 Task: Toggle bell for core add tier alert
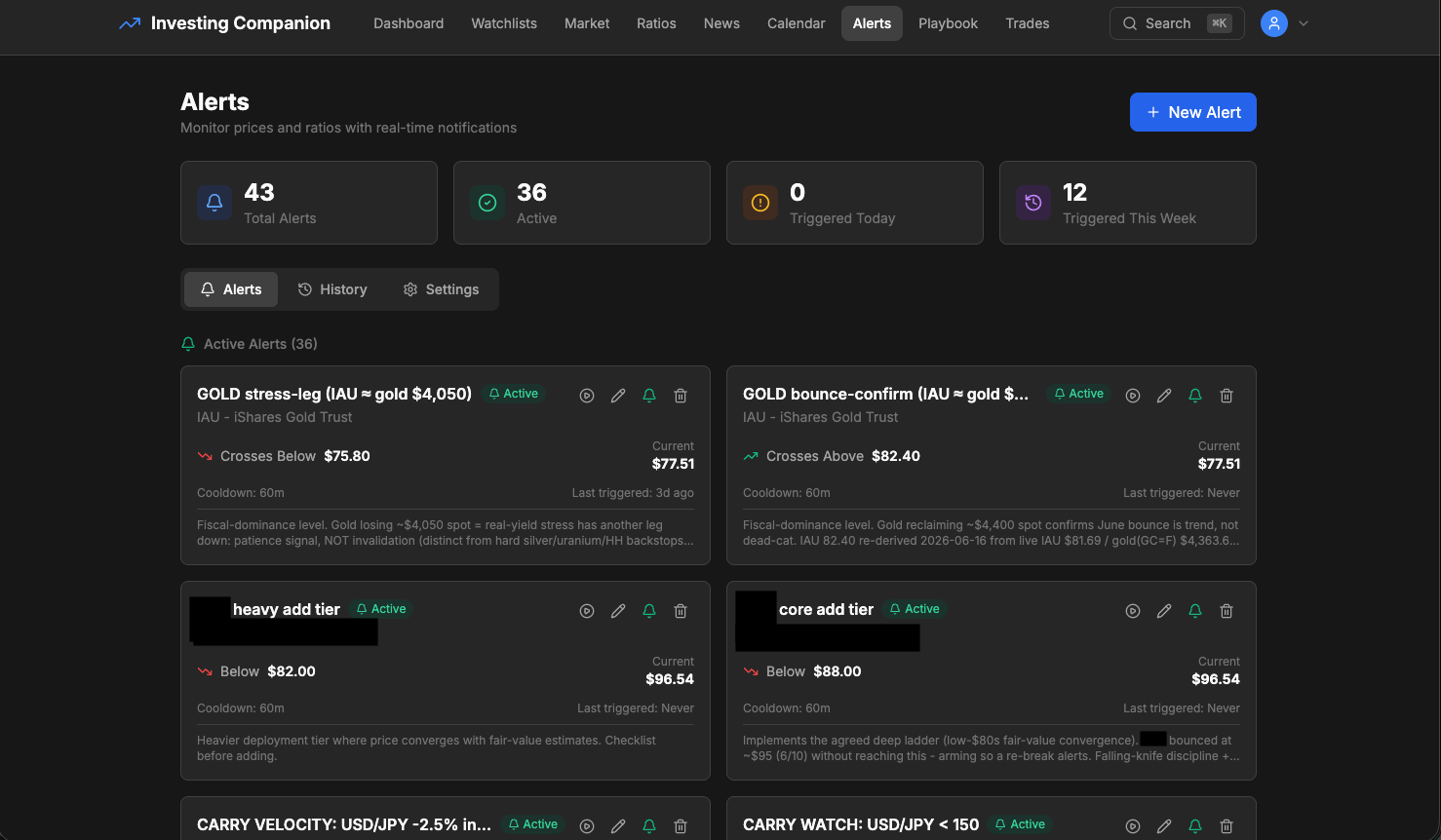point(1195,611)
